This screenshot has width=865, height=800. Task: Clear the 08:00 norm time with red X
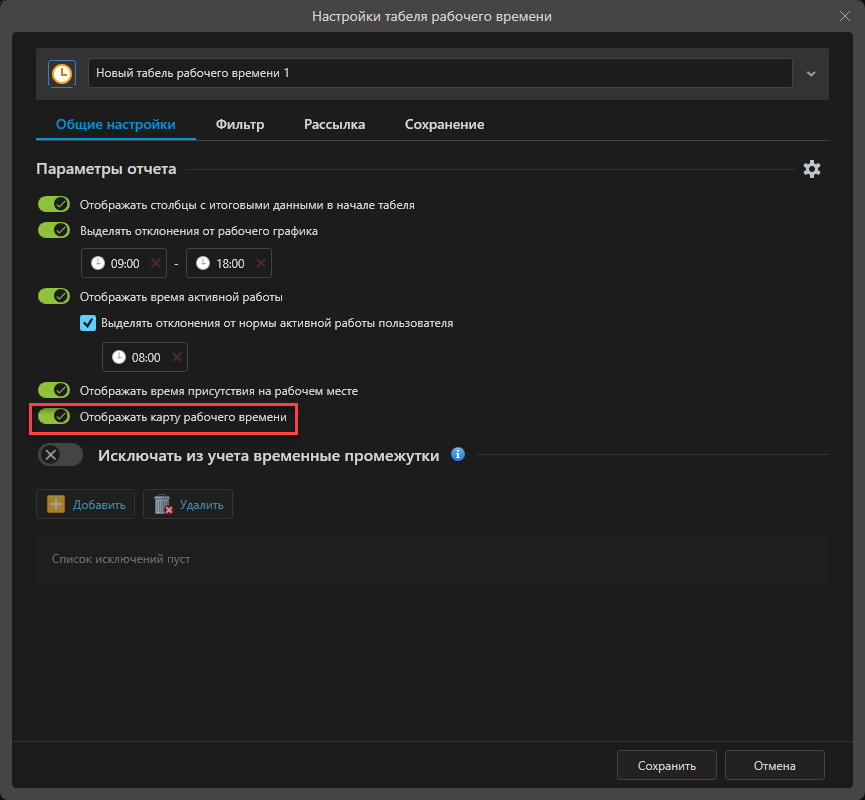coord(177,357)
